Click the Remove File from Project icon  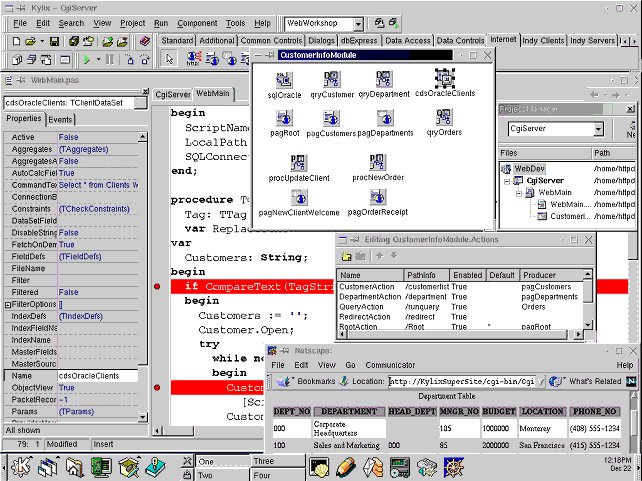122,41
